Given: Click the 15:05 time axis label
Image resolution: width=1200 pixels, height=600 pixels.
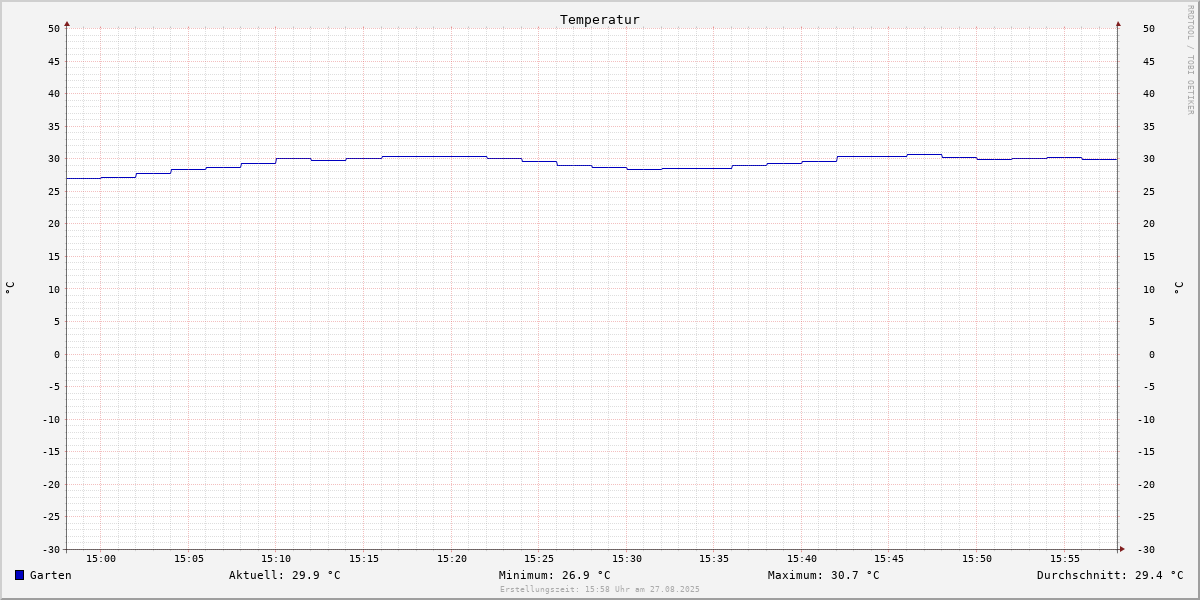Looking at the screenshot, I should [189, 559].
